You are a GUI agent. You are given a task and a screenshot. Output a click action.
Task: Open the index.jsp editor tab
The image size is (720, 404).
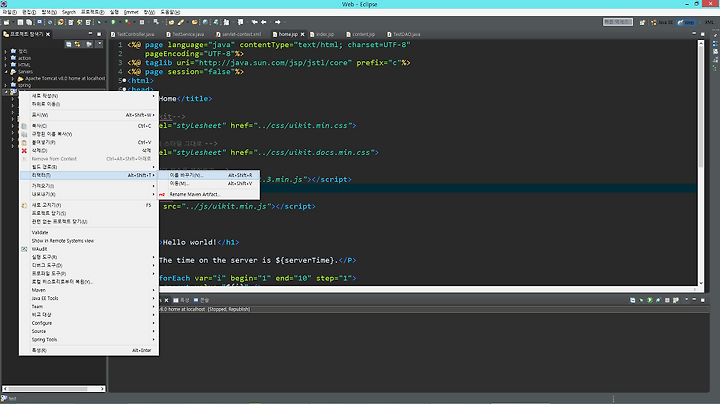pyautogui.click(x=322, y=34)
